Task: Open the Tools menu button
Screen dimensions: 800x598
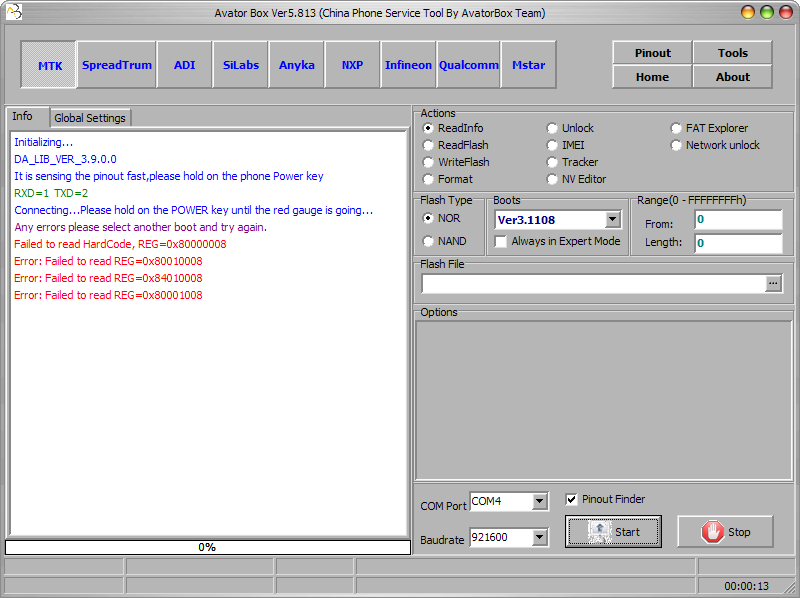Action: click(x=733, y=53)
